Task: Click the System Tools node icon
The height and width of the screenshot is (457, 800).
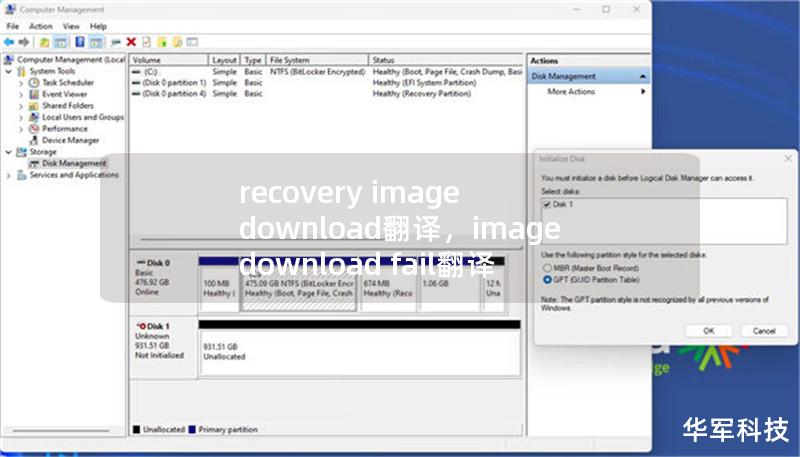Action: point(21,71)
